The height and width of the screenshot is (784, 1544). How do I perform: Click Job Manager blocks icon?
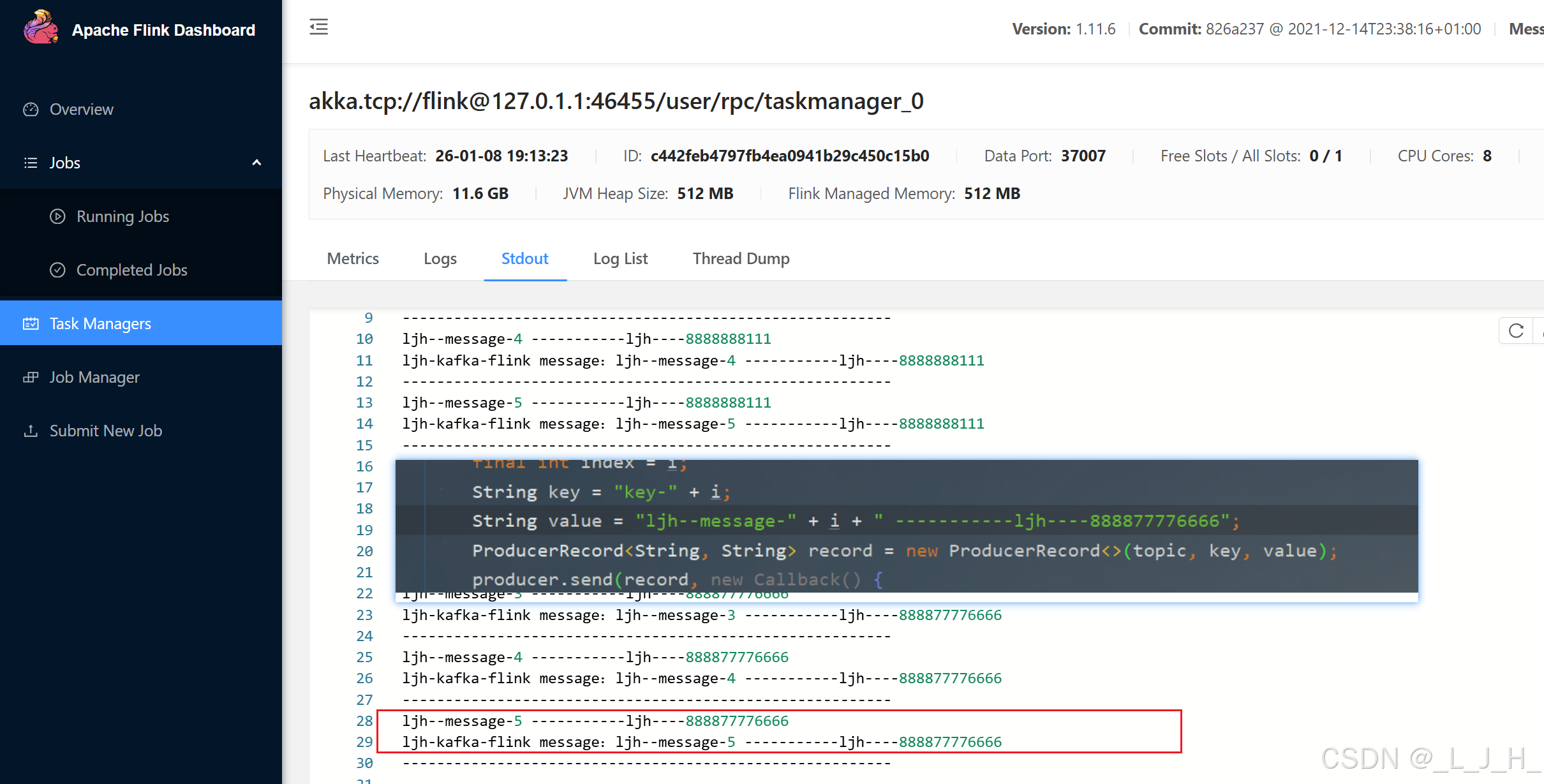tap(31, 378)
